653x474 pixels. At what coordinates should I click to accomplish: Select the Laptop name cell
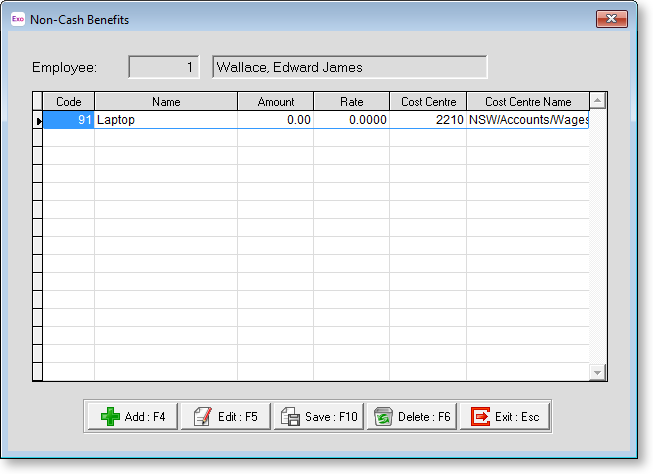point(165,120)
